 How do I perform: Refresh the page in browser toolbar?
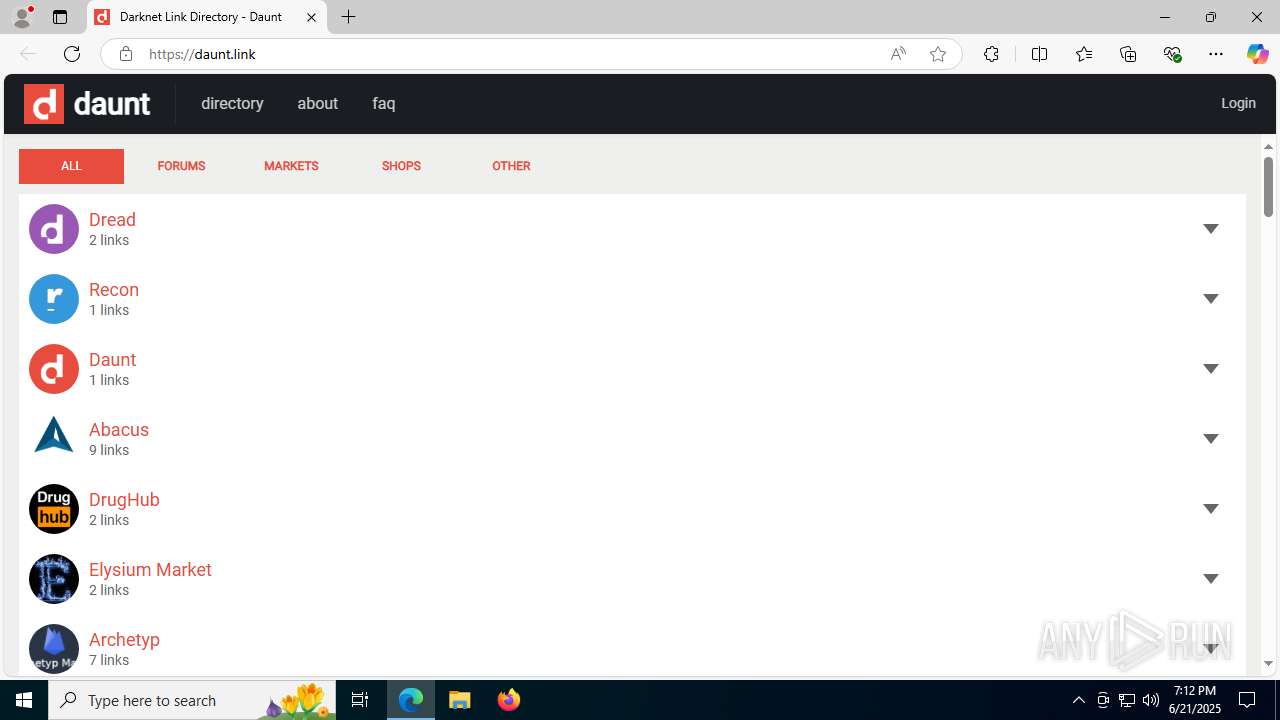(x=72, y=54)
